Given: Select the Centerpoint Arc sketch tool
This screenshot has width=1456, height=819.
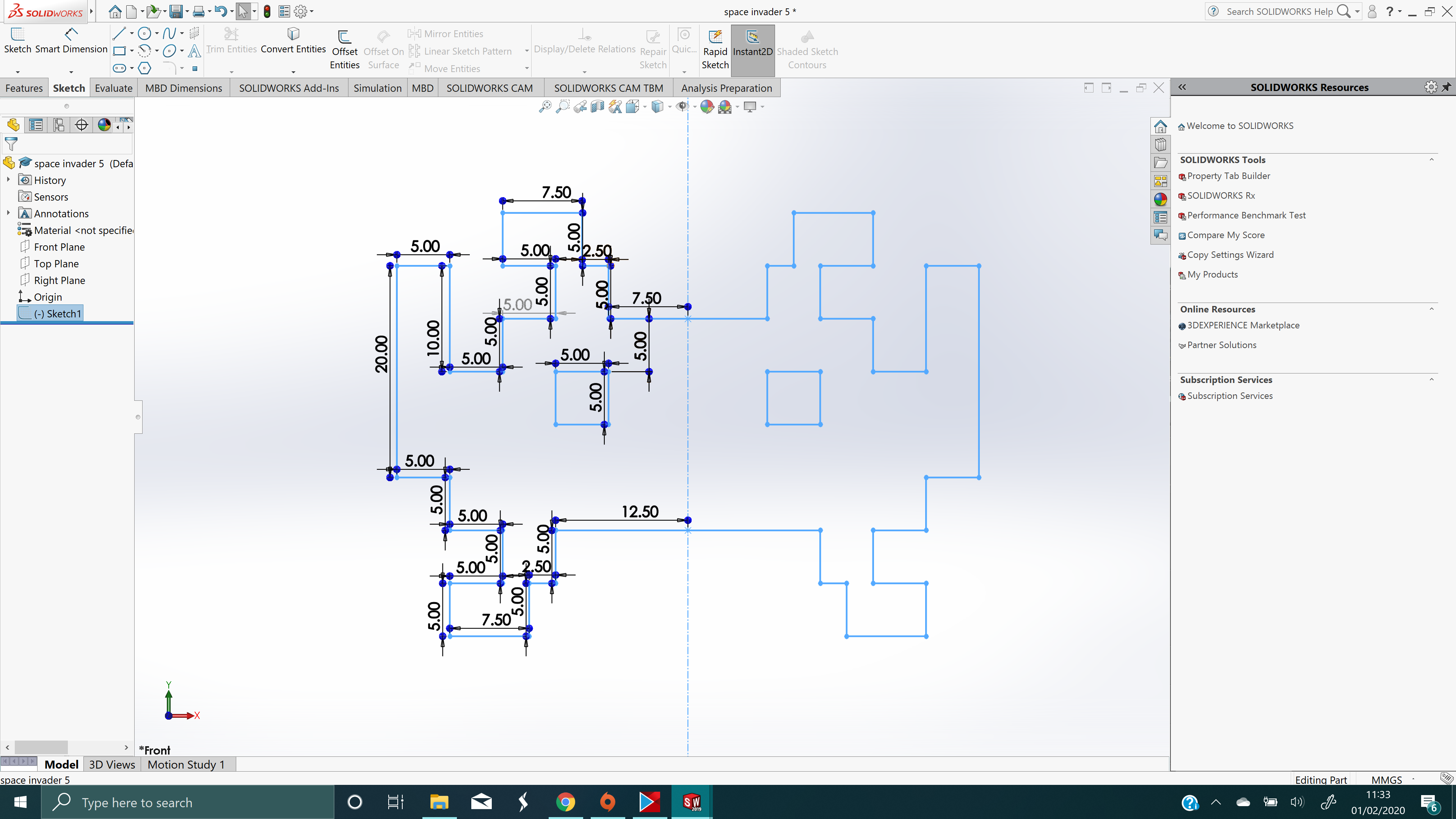Looking at the screenshot, I should pos(144,51).
